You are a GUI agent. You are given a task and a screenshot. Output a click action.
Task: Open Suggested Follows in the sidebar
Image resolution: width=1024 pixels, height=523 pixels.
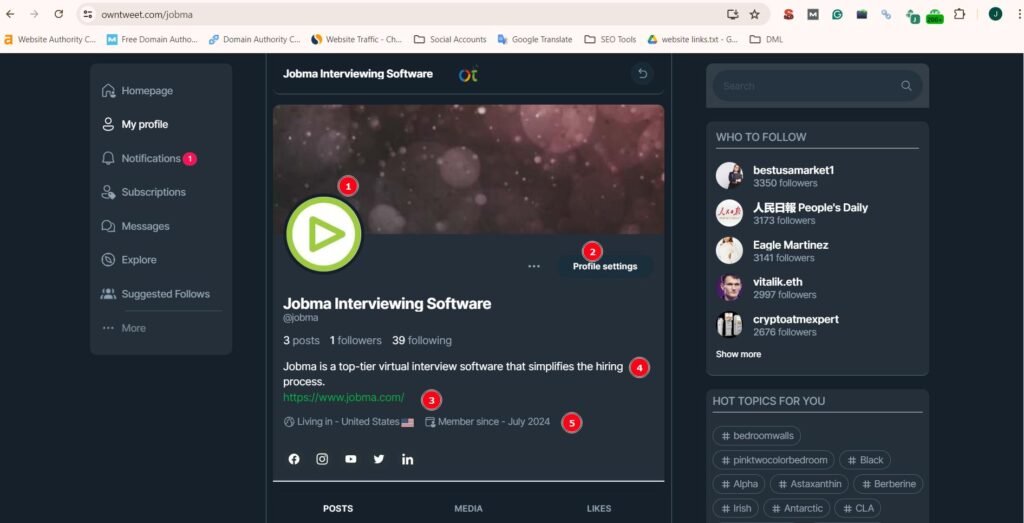click(155, 294)
